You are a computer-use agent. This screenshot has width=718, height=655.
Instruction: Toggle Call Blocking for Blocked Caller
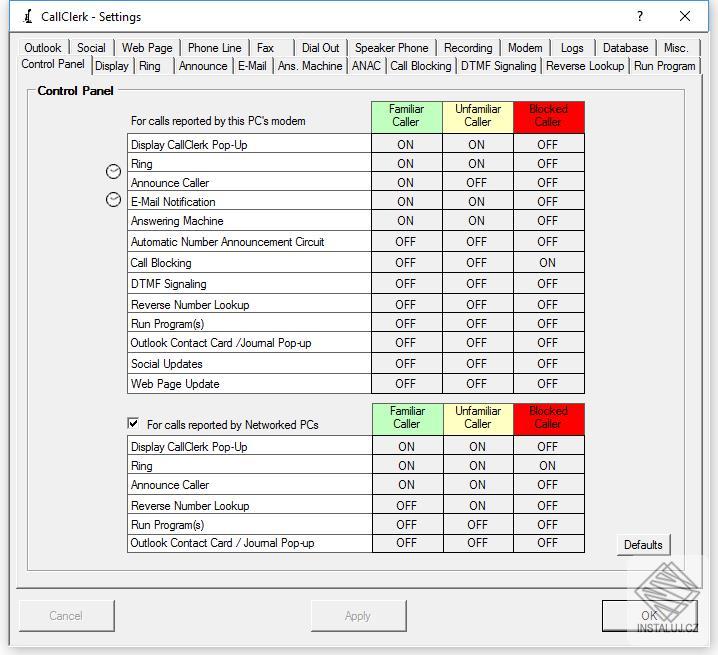click(548, 262)
